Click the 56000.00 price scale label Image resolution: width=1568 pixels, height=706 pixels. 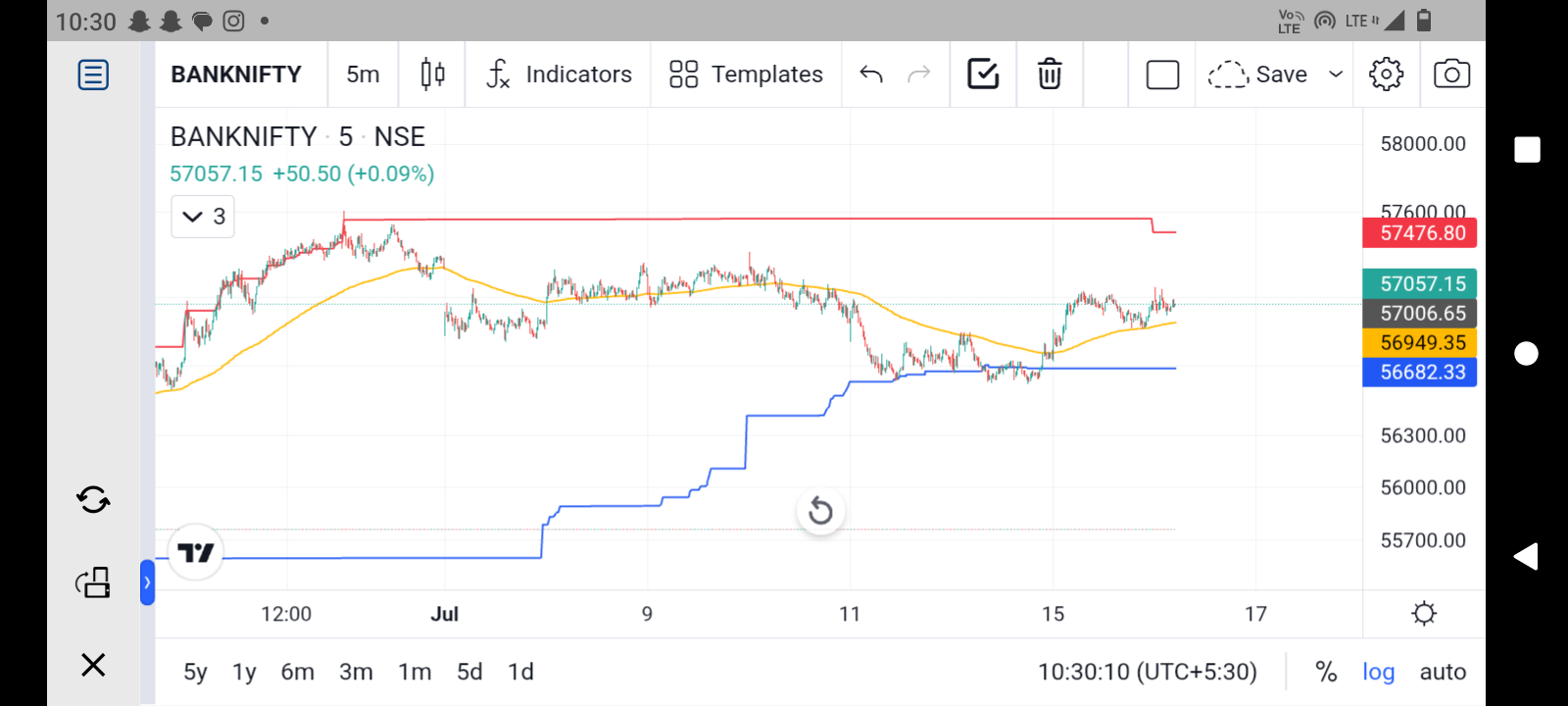click(1423, 487)
